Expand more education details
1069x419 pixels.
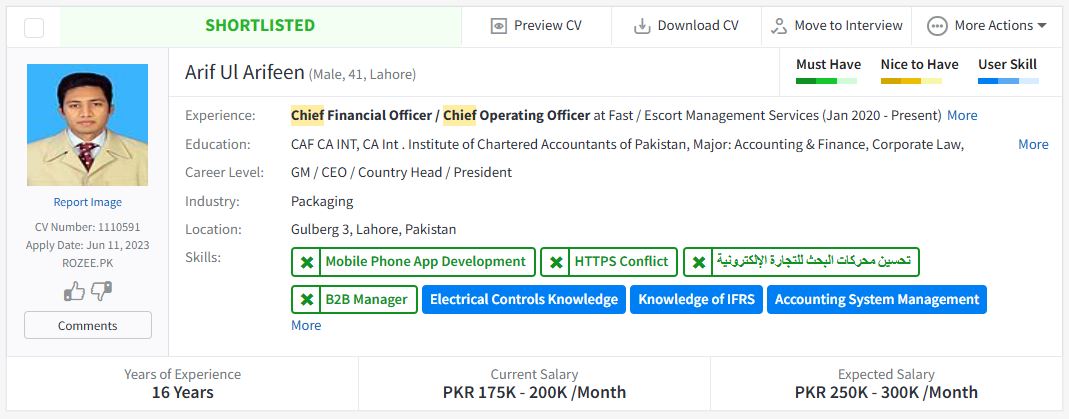point(1033,144)
